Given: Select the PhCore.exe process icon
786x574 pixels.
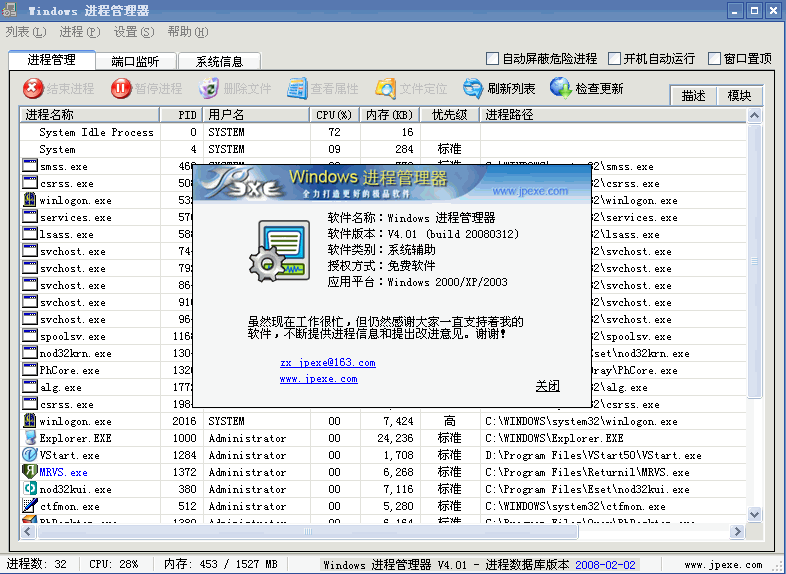Looking at the screenshot, I should coord(30,369).
